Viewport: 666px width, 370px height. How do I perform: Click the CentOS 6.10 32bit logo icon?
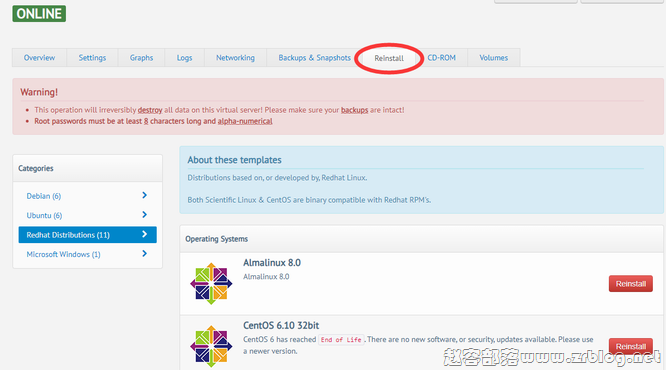[211, 346]
